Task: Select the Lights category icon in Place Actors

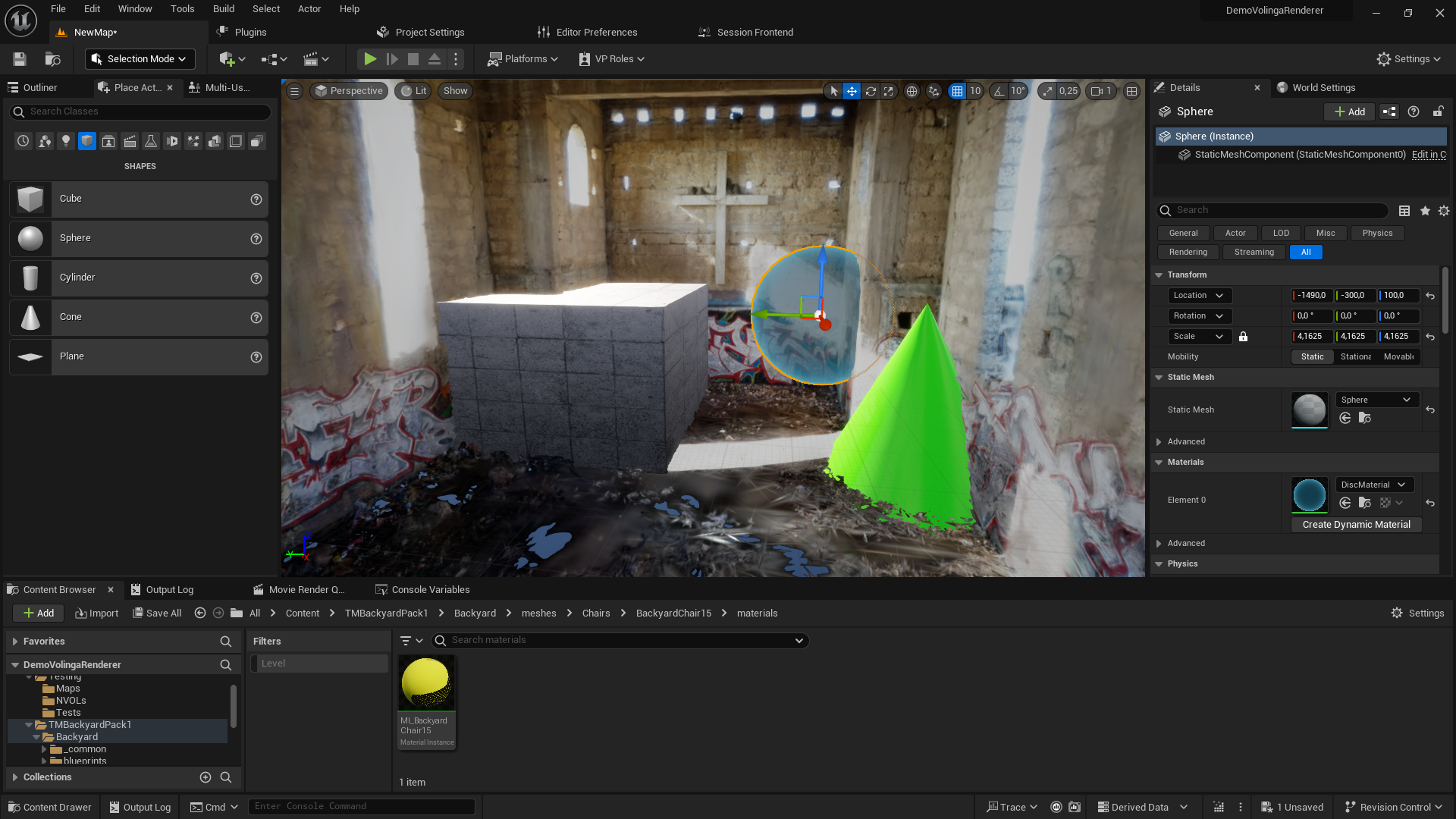Action: coord(66,141)
